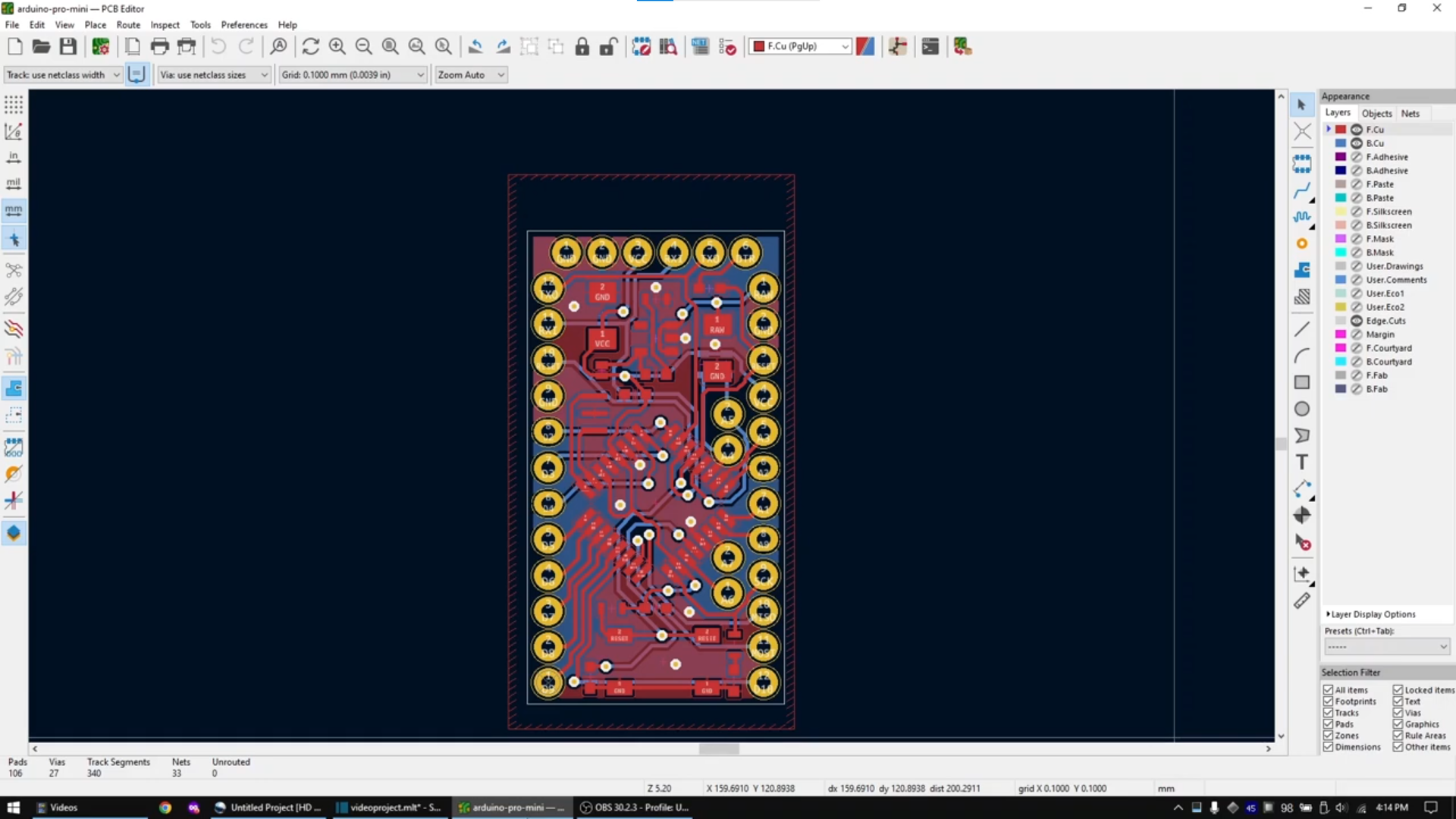Open the Grid size dropdown

point(353,75)
